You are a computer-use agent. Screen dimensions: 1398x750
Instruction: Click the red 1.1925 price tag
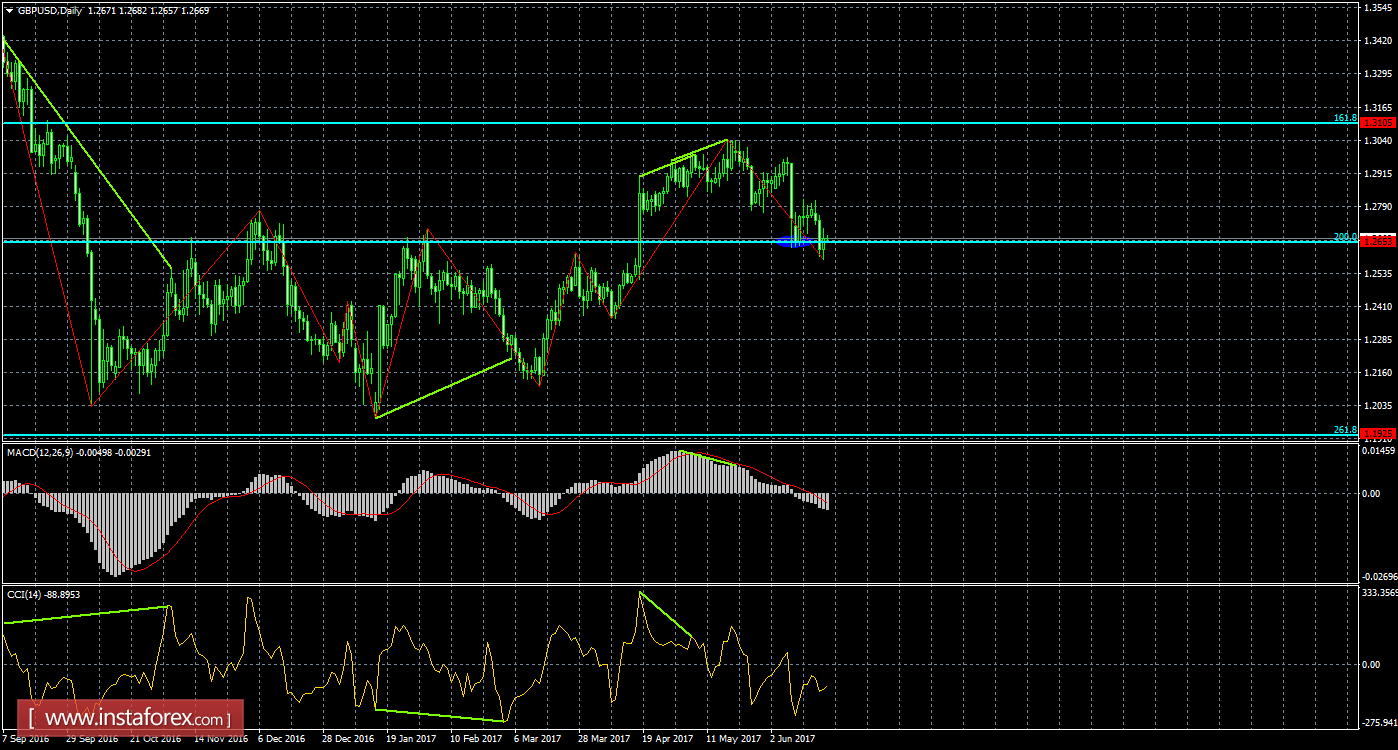click(1378, 435)
